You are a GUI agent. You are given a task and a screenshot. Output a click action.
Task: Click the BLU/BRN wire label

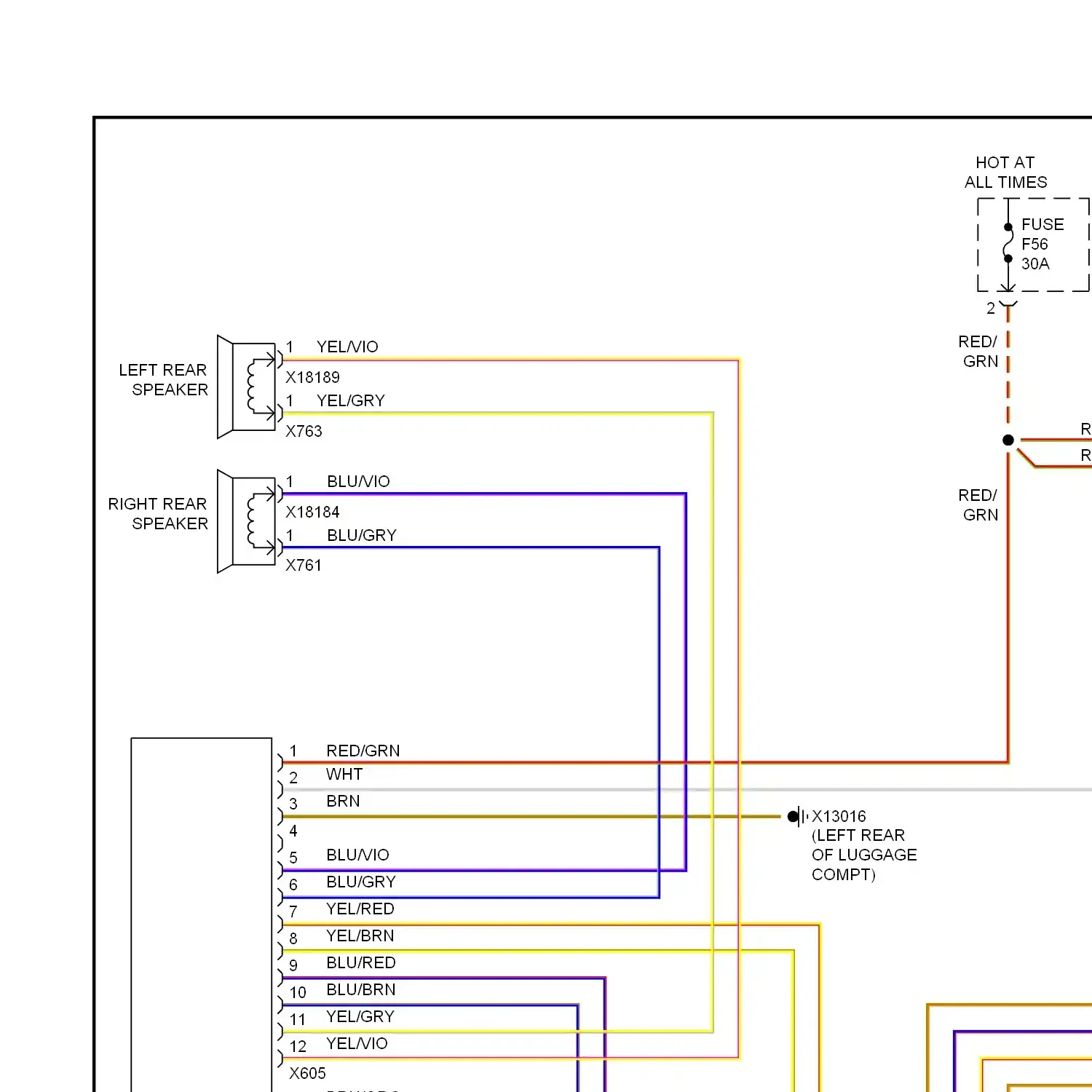point(360,989)
